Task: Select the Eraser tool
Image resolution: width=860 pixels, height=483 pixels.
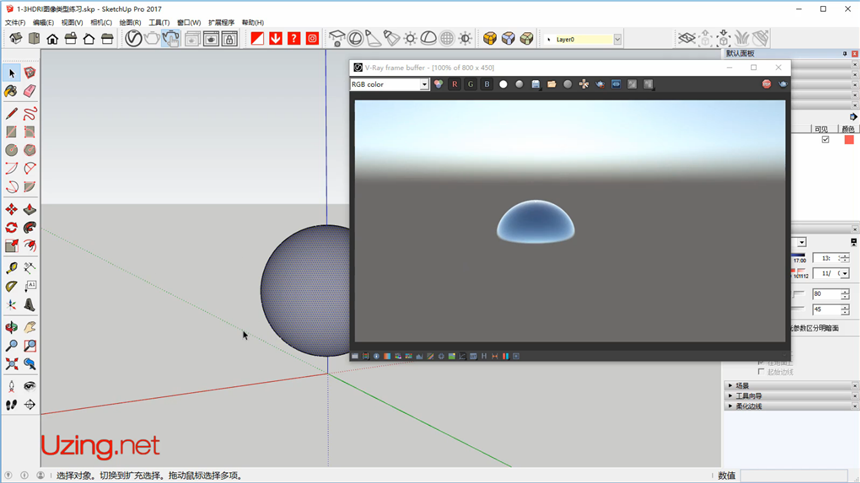Action: pos(30,91)
